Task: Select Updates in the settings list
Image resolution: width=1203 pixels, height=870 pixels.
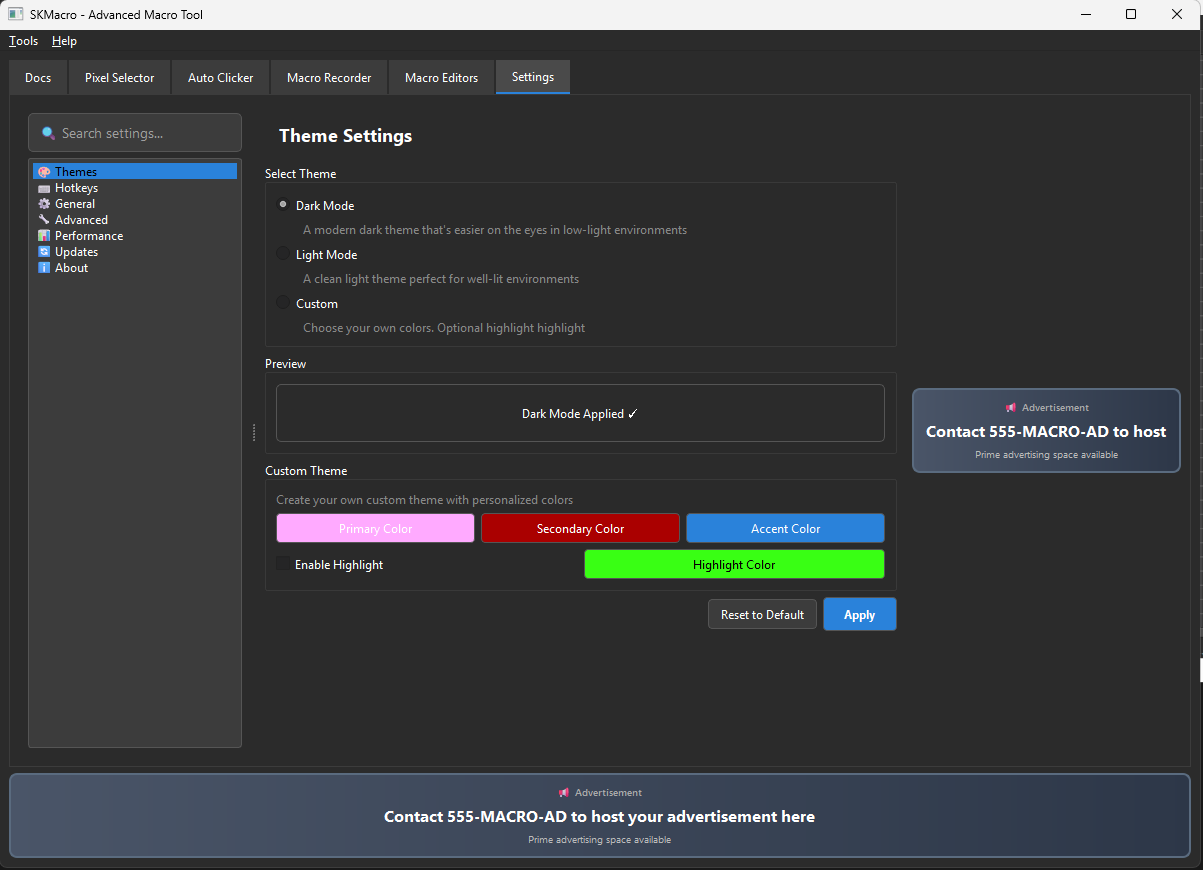Action: pos(135,252)
